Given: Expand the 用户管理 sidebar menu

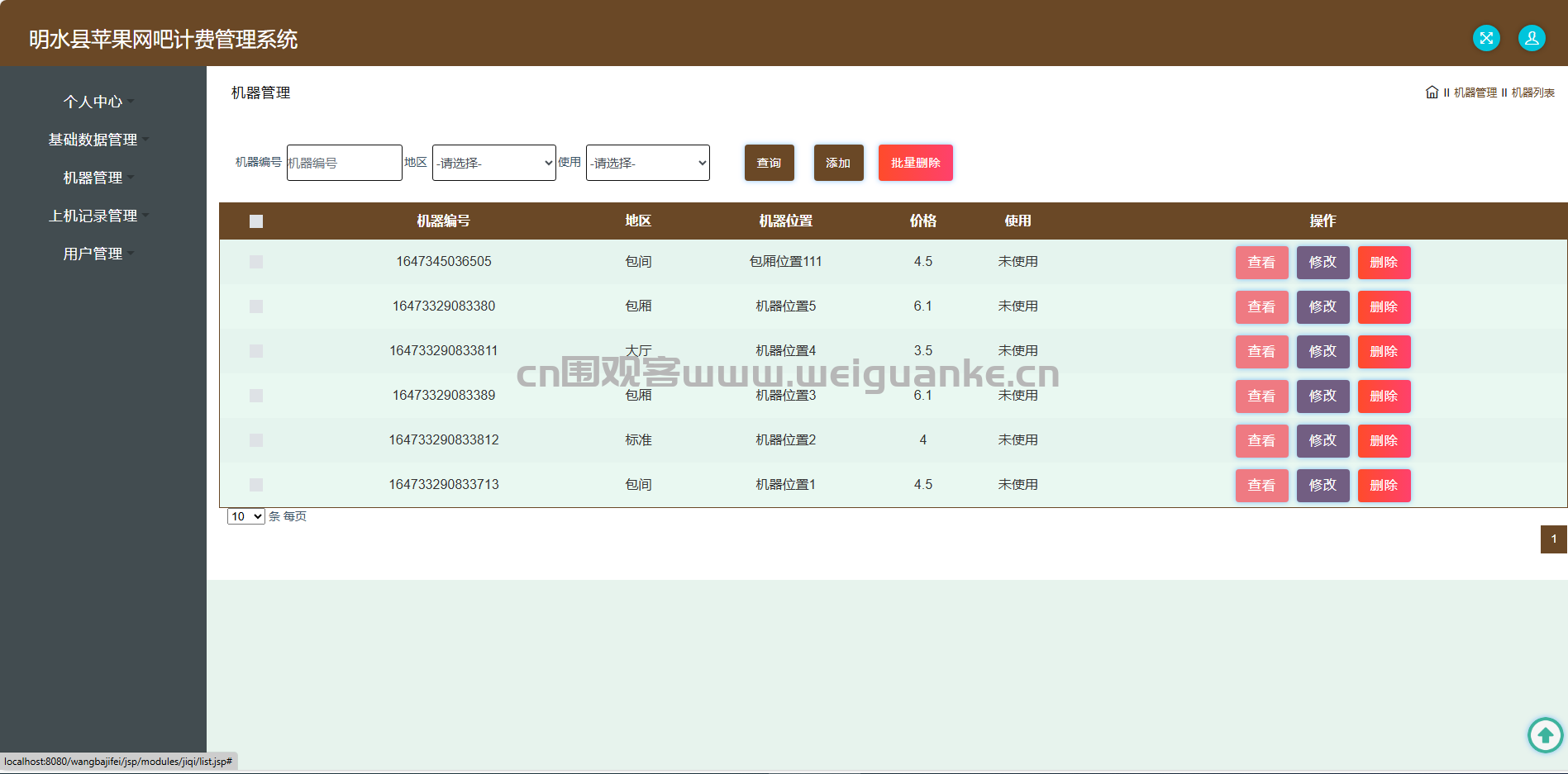Looking at the screenshot, I should 98,254.
